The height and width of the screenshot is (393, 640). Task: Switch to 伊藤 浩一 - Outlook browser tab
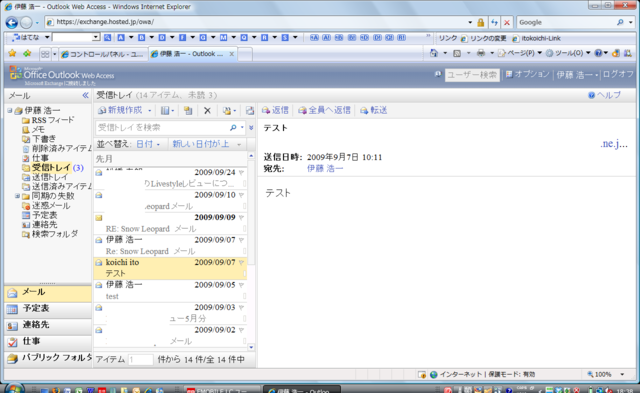coord(193,54)
